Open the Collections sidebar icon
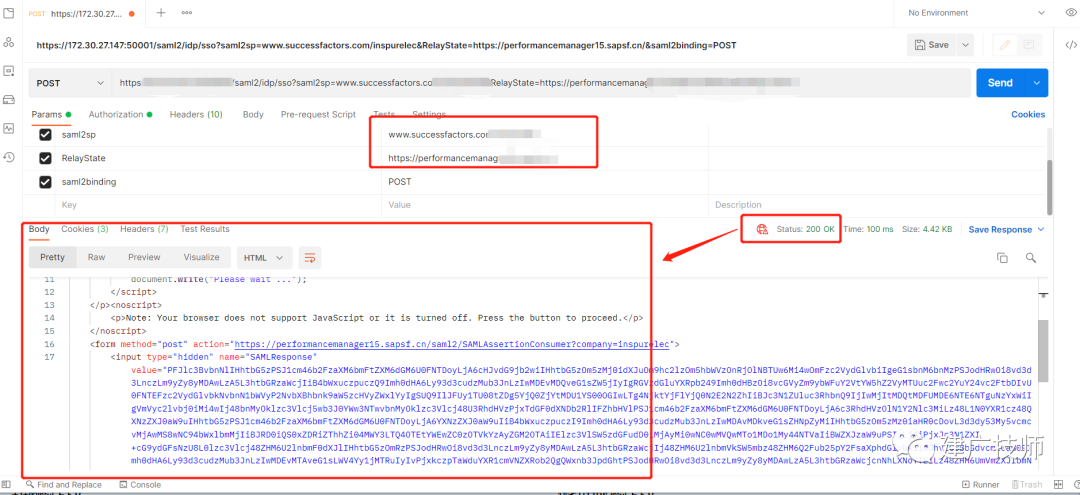 (x=9, y=13)
